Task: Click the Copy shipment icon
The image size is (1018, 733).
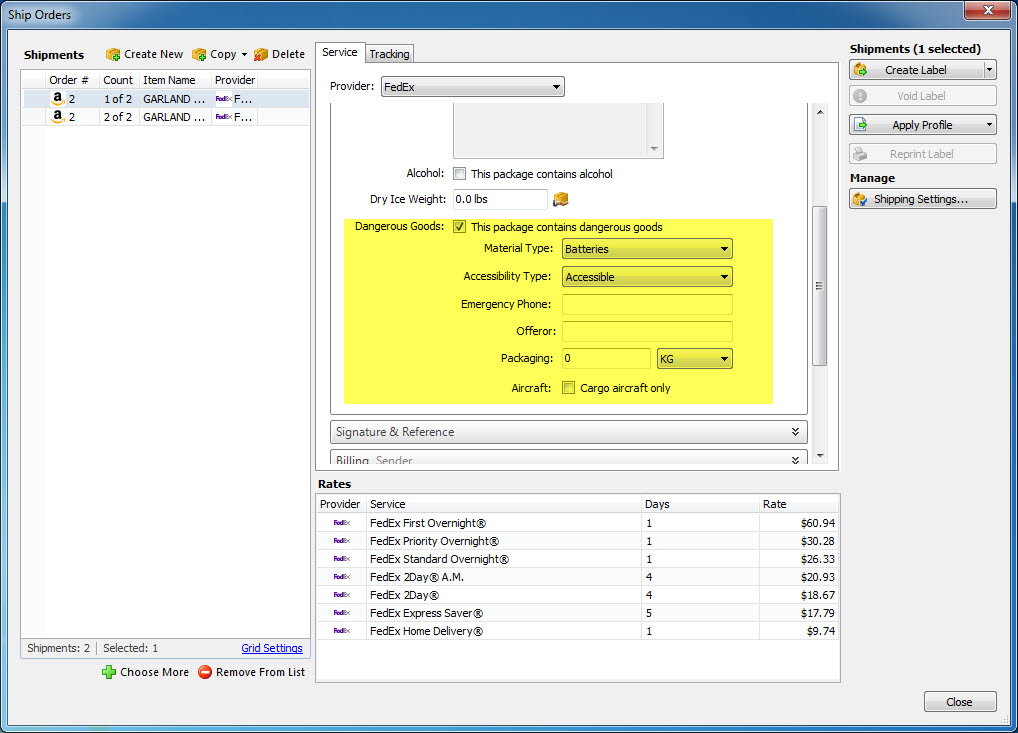Action: [199, 54]
